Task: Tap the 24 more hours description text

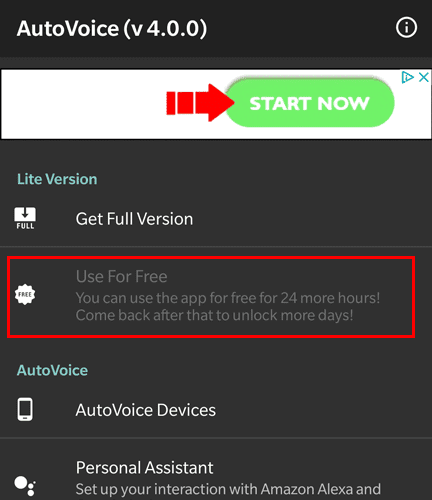Action: 228,298
